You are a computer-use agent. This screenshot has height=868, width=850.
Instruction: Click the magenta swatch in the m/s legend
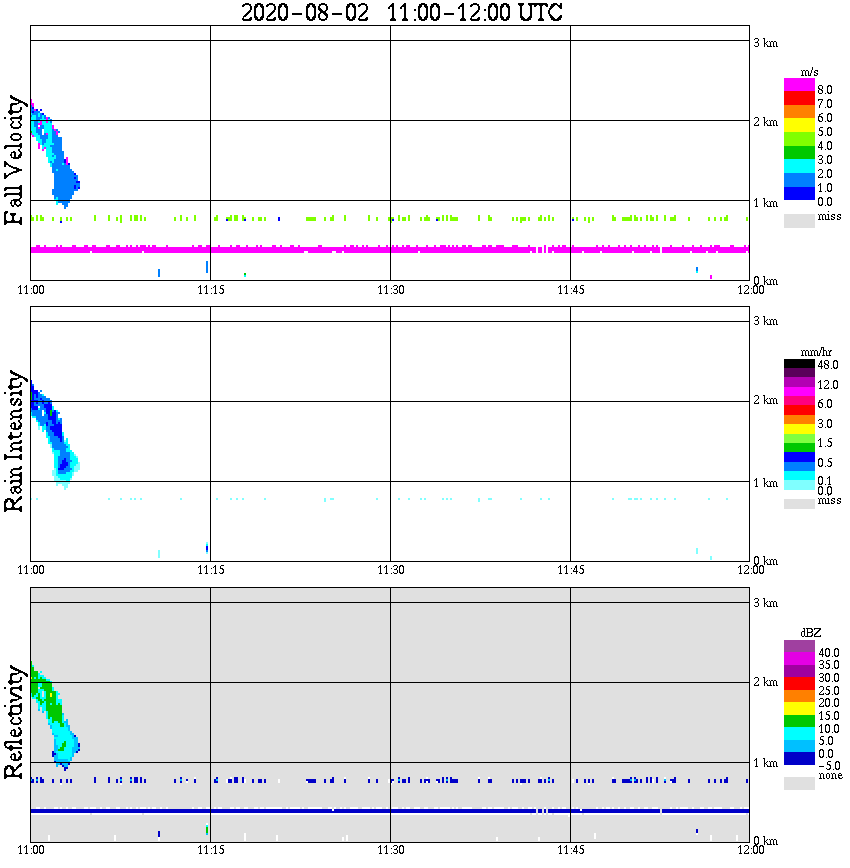click(x=799, y=85)
